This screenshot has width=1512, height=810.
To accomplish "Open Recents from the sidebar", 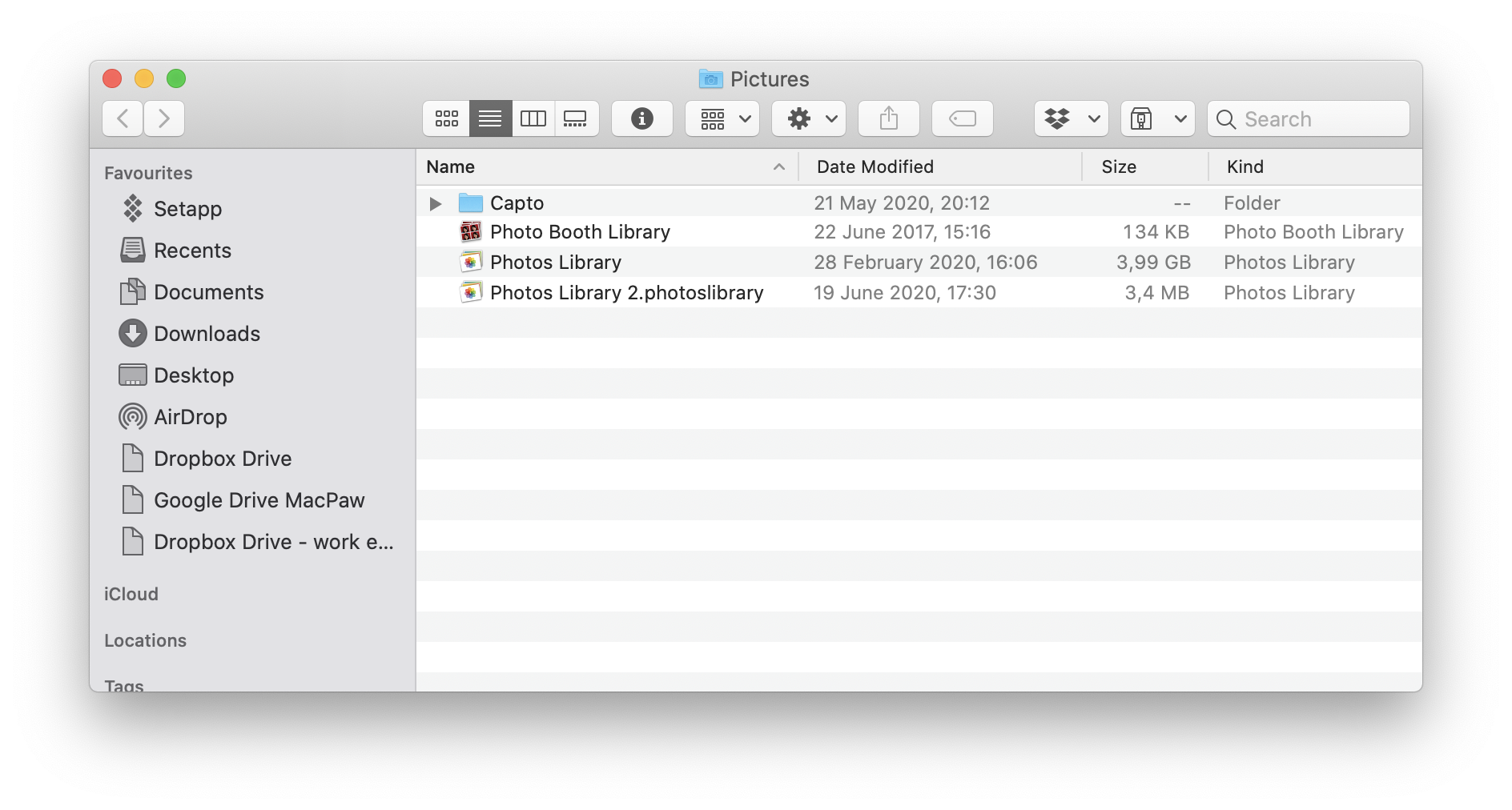I will [x=193, y=251].
